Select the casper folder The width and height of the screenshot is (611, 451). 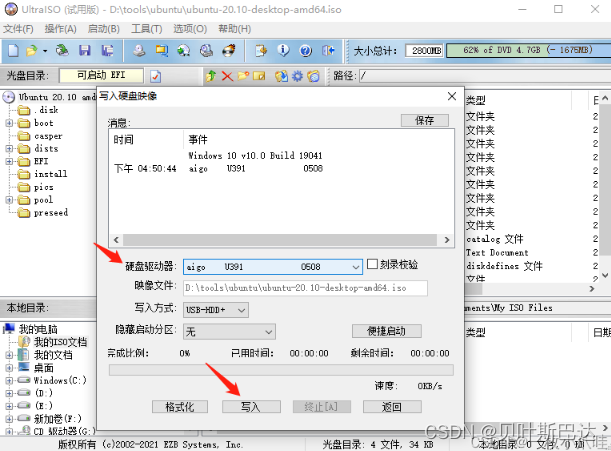click(48, 136)
